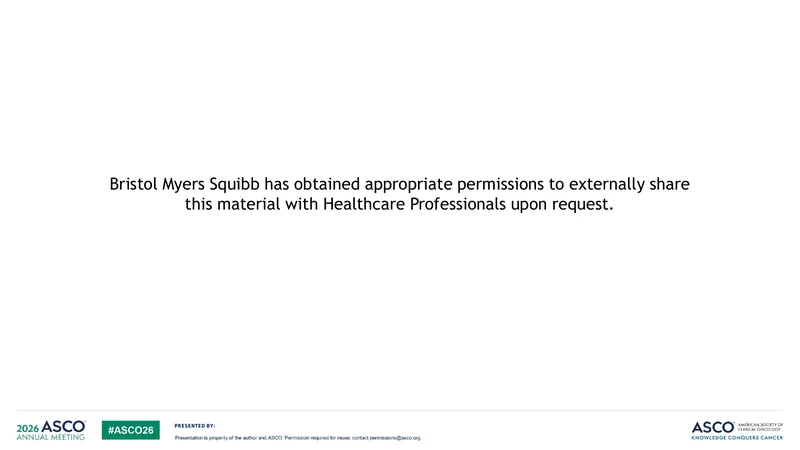
Task: Click the "Bristol Myers Squibb" text
Action: click(184, 184)
